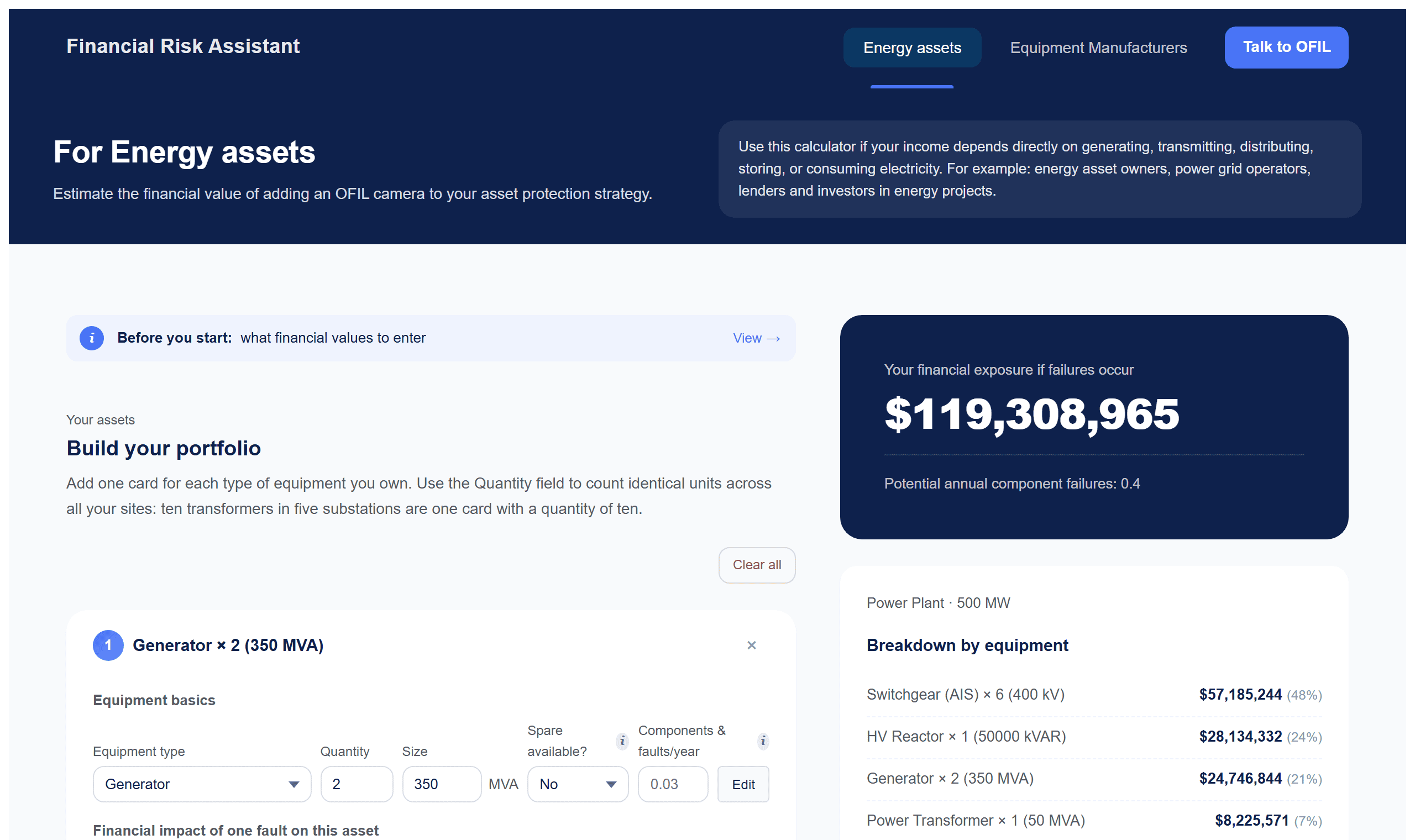Click 'Potential annual component failures: 0.4' text
Viewport: 1415px width, 840px height.
(x=1012, y=484)
